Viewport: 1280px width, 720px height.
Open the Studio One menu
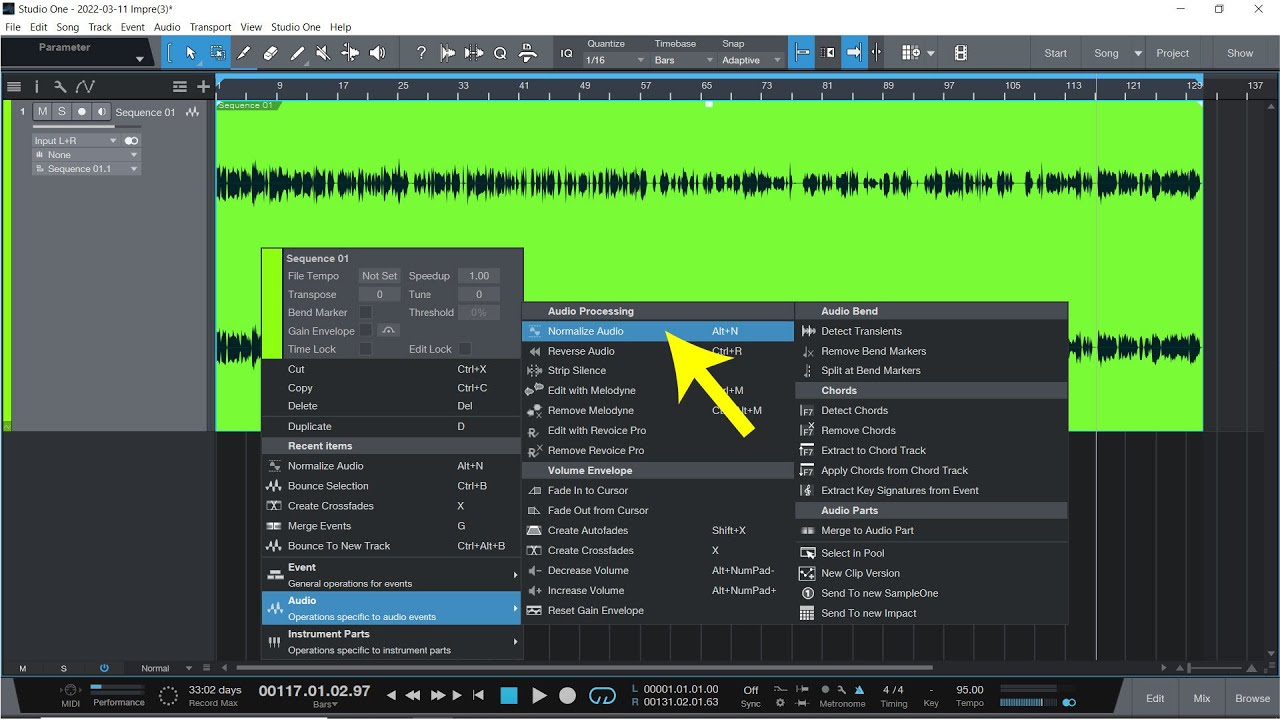pyautogui.click(x=297, y=27)
